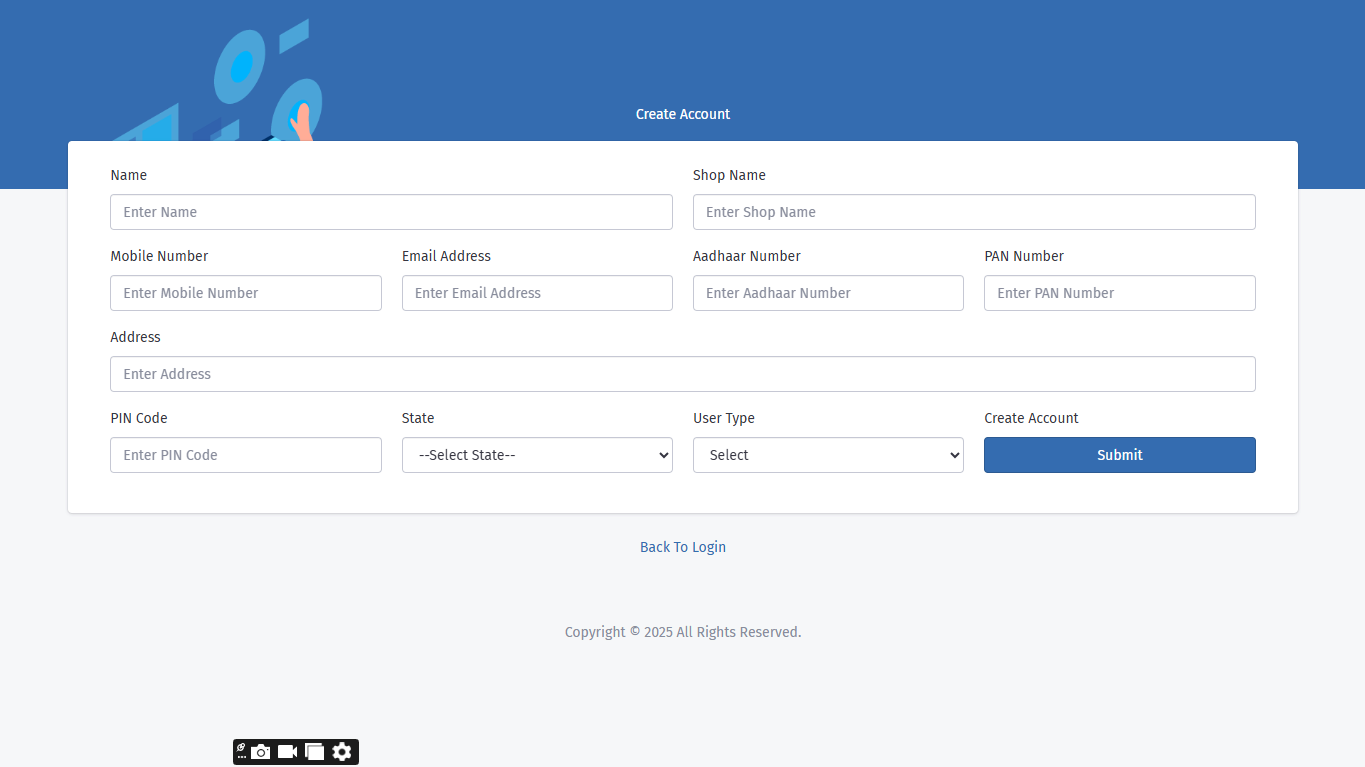Click the small link icon with dots in the capture toolbar

[241, 751]
